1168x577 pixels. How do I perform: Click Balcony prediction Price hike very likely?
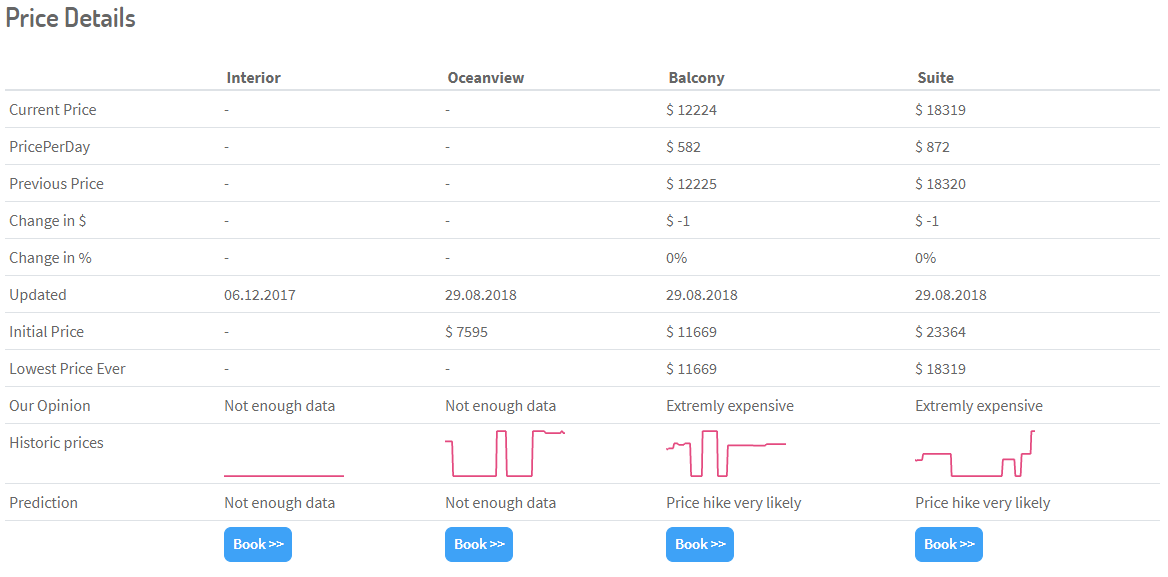coord(734,503)
